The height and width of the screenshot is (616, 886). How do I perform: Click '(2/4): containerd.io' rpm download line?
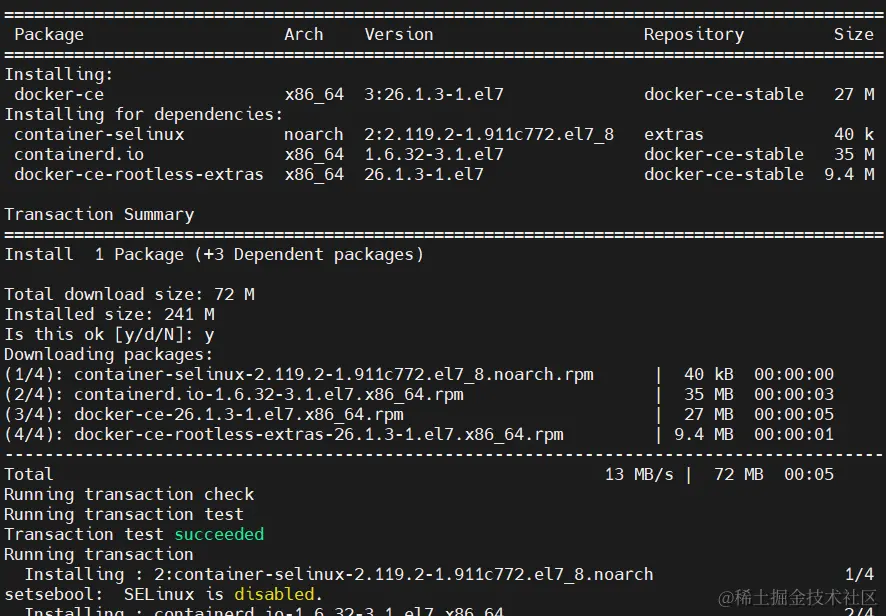[419, 394]
